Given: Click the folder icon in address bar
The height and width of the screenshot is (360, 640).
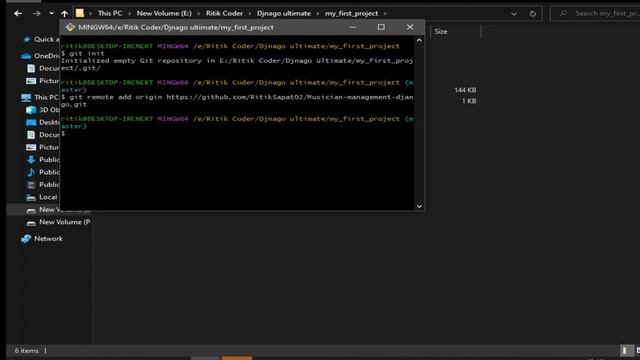Looking at the screenshot, I should (x=80, y=13).
